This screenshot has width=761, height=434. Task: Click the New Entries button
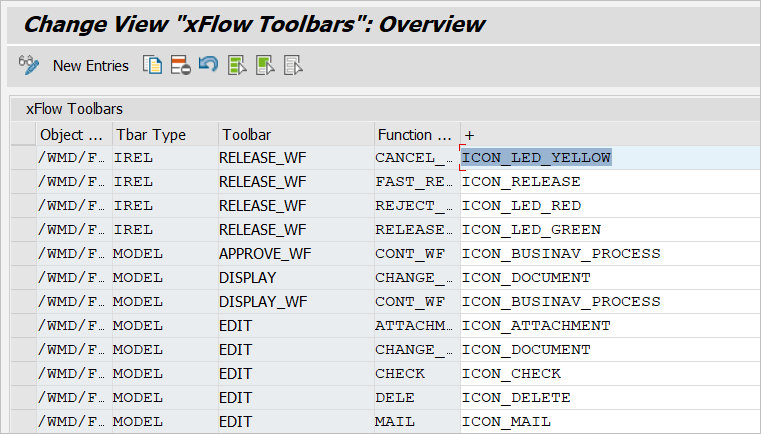(x=90, y=66)
